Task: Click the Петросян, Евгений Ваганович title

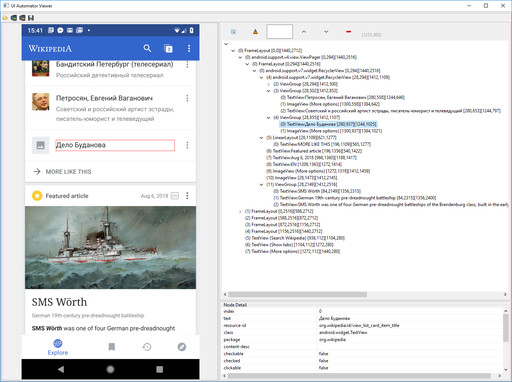Action: [104, 98]
